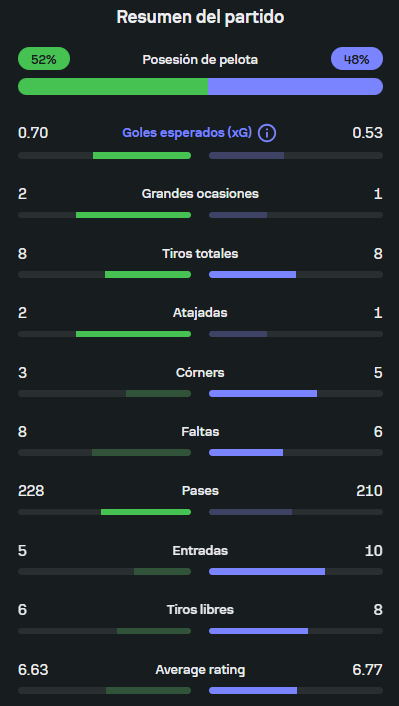
Task: Click the Córners stat label
Action: (200, 373)
